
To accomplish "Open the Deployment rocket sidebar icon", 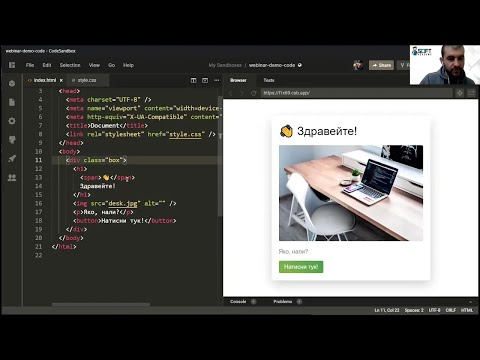I will point(12,159).
